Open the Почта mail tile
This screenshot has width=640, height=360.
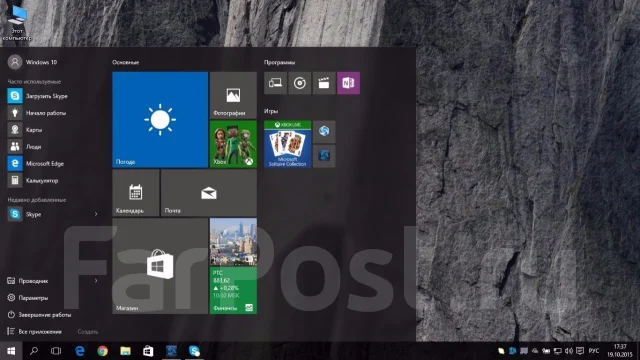(x=209, y=193)
